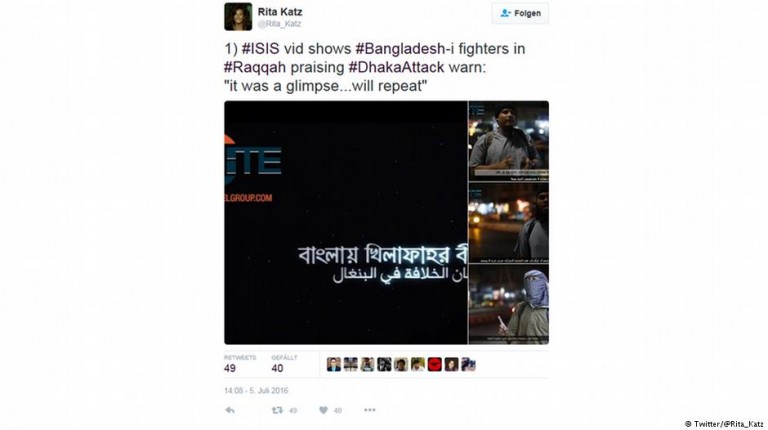Open the large video title image
Screen dimensions: 768x430
coord(346,222)
